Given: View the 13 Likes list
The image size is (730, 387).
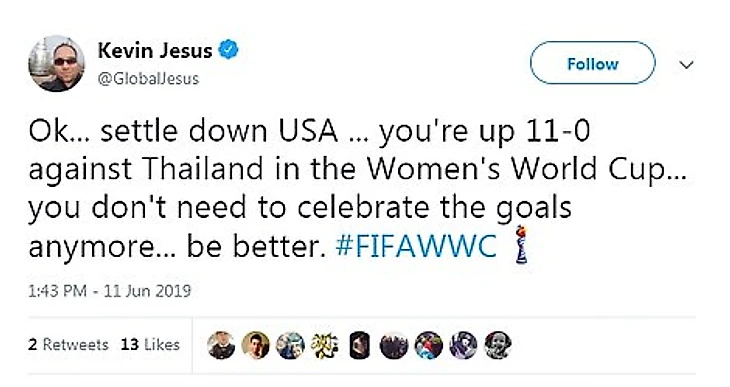Looking at the screenshot, I should coord(150,345).
